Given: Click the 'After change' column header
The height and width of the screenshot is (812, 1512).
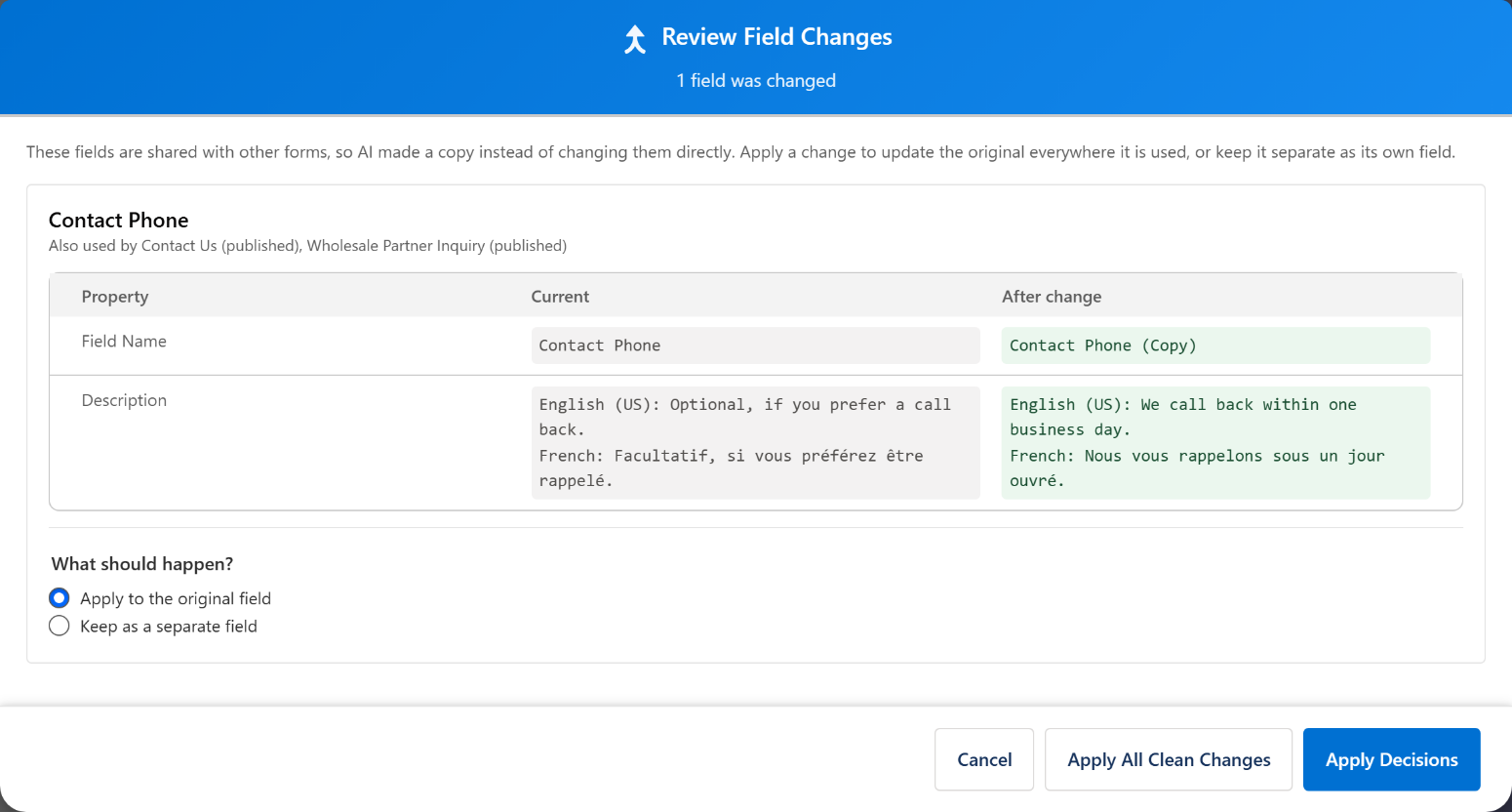Looking at the screenshot, I should click(x=1052, y=297).
